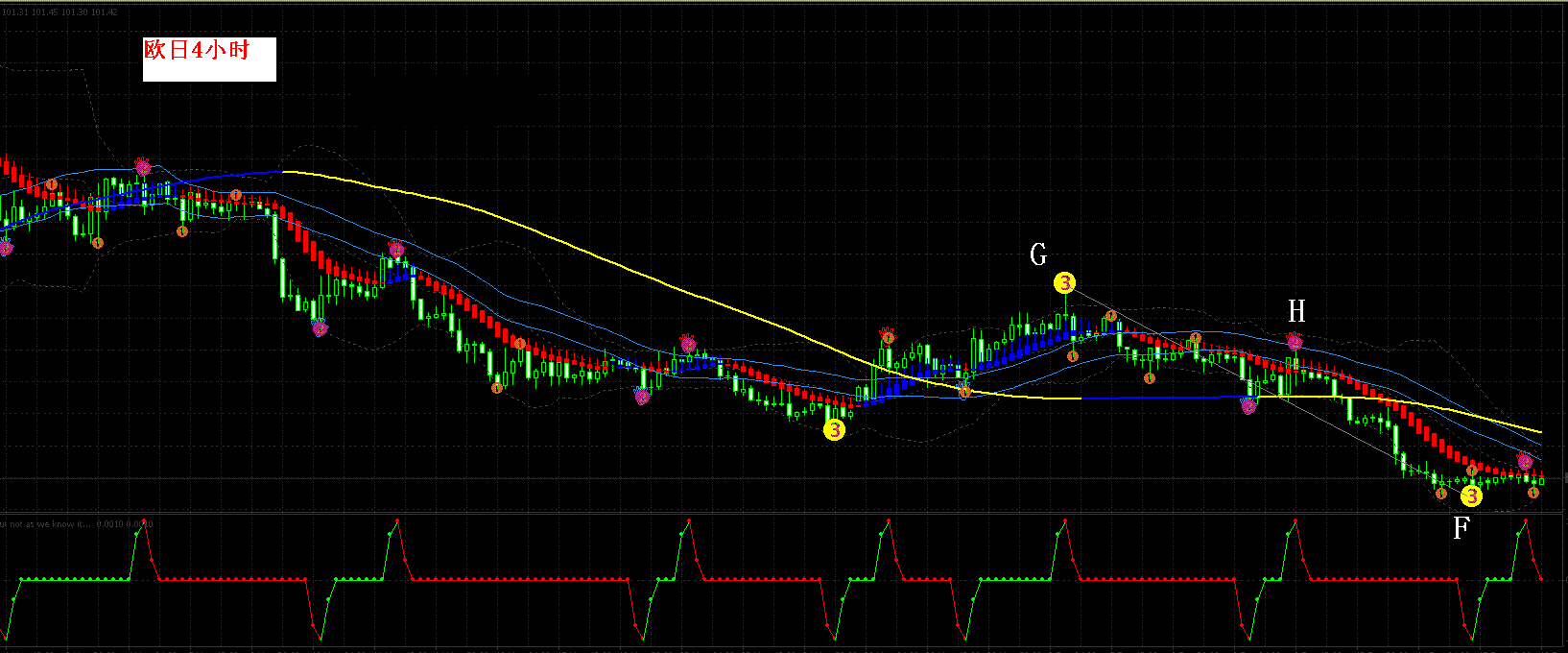Screen dimensions: 1568x653
Task: Select the OHLC price readout 101.31 101.45 101.30 101.42
Action: [x=59, y=12]
